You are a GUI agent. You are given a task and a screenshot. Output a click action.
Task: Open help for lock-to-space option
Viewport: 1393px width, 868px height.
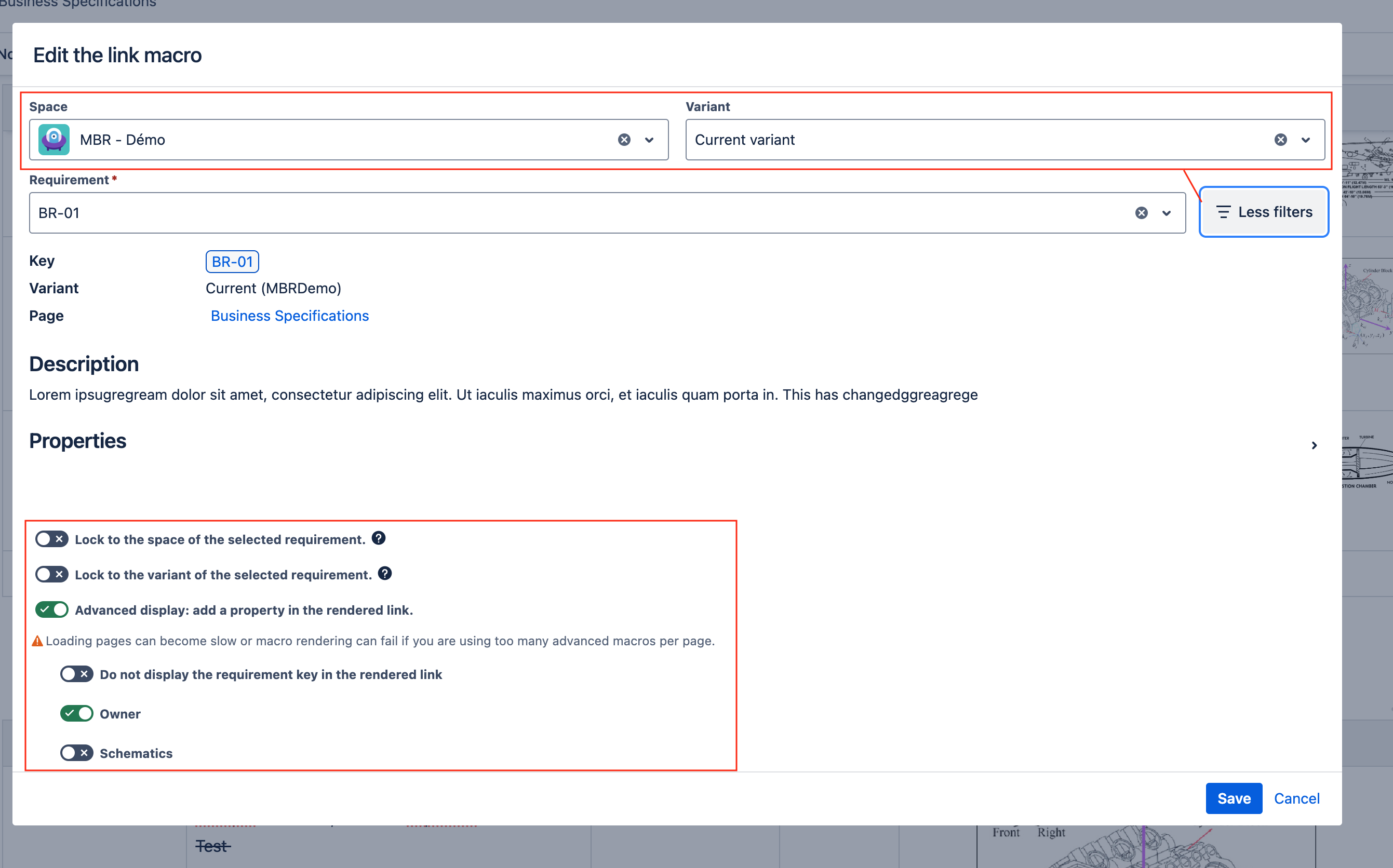pos(379,538)
